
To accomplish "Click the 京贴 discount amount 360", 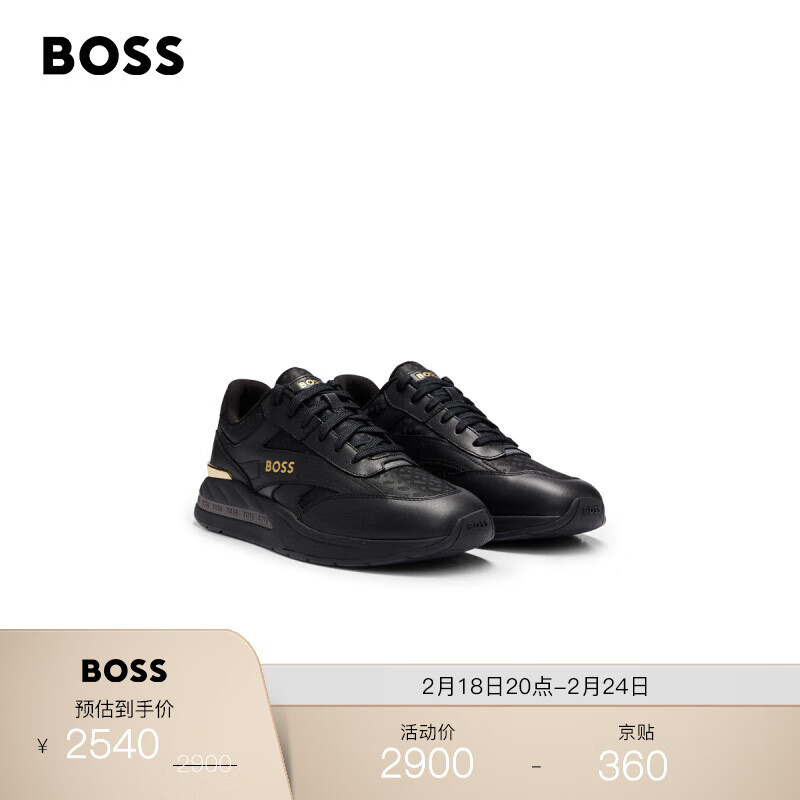I will click(633, 765).
